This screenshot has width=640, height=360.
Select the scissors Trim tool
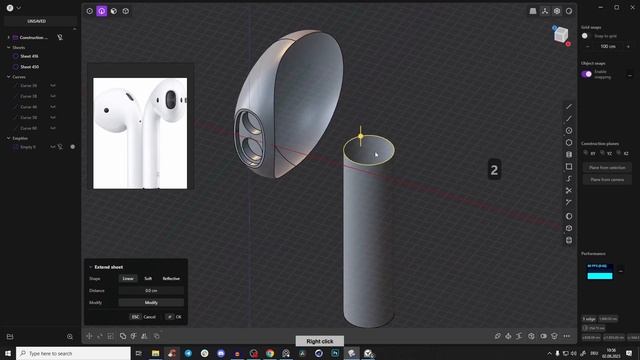569,191
